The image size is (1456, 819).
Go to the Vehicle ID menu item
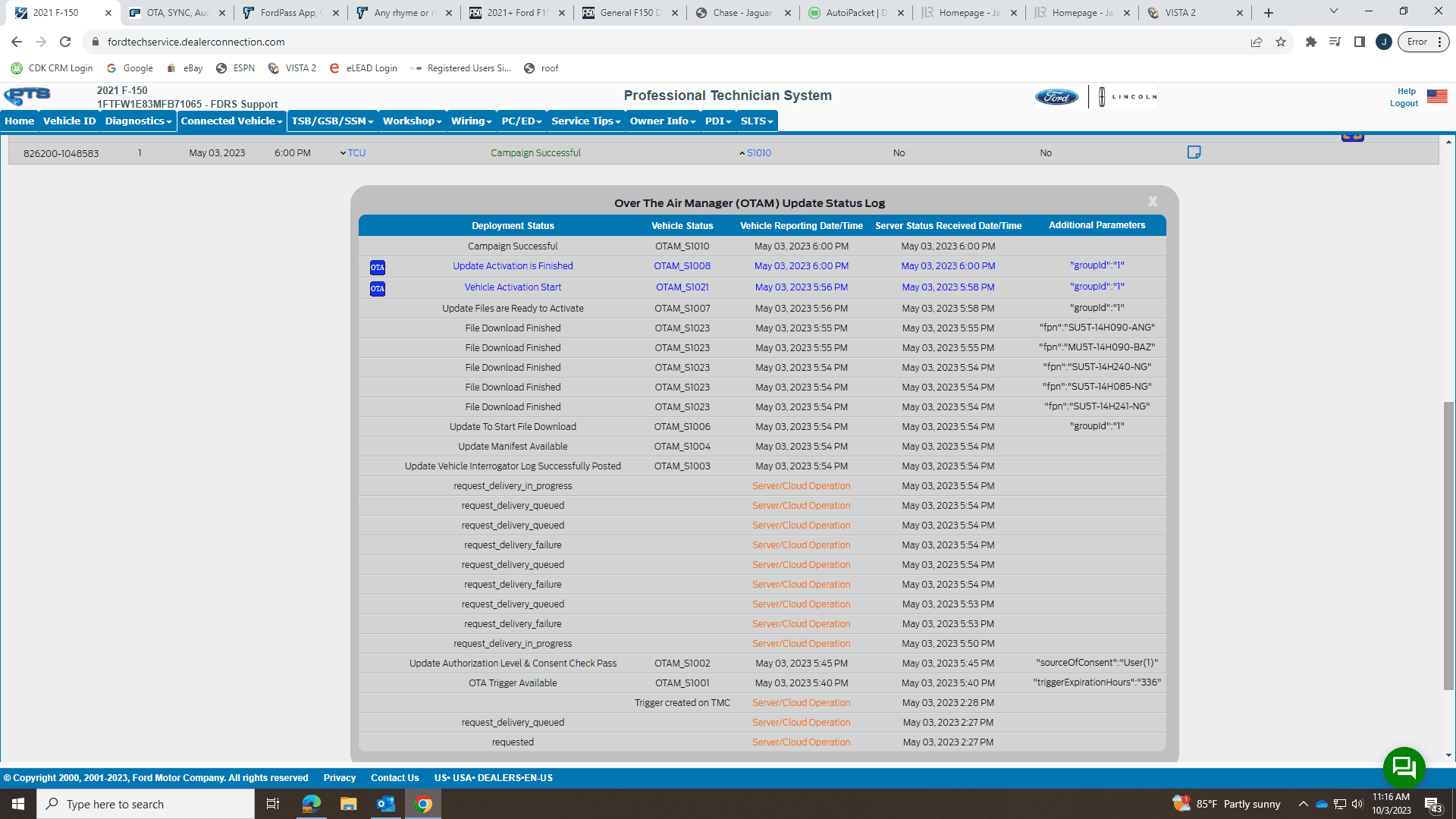69,121
